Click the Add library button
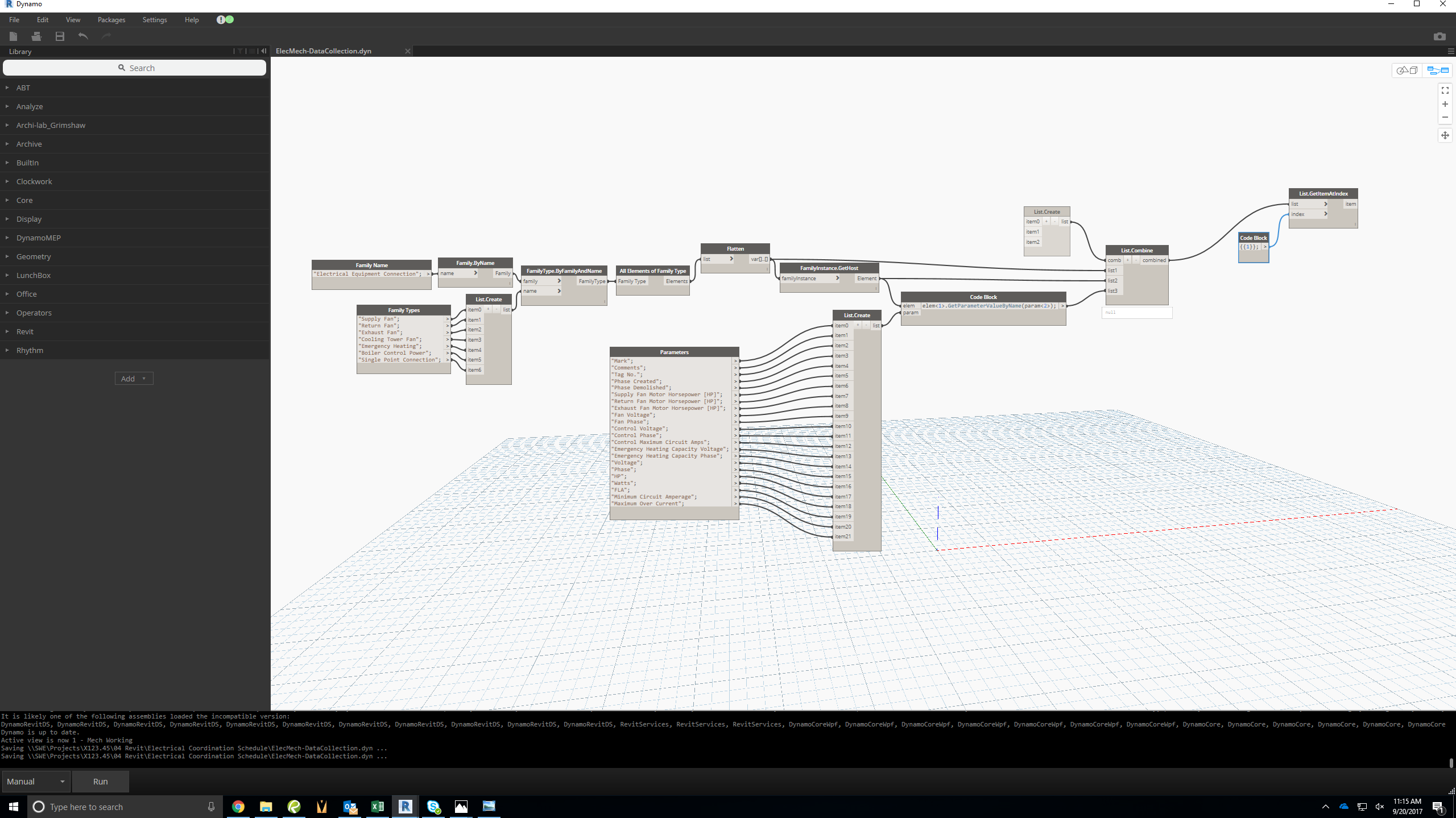Viewport: 1456px width, 818px height. tap(134, 379)
